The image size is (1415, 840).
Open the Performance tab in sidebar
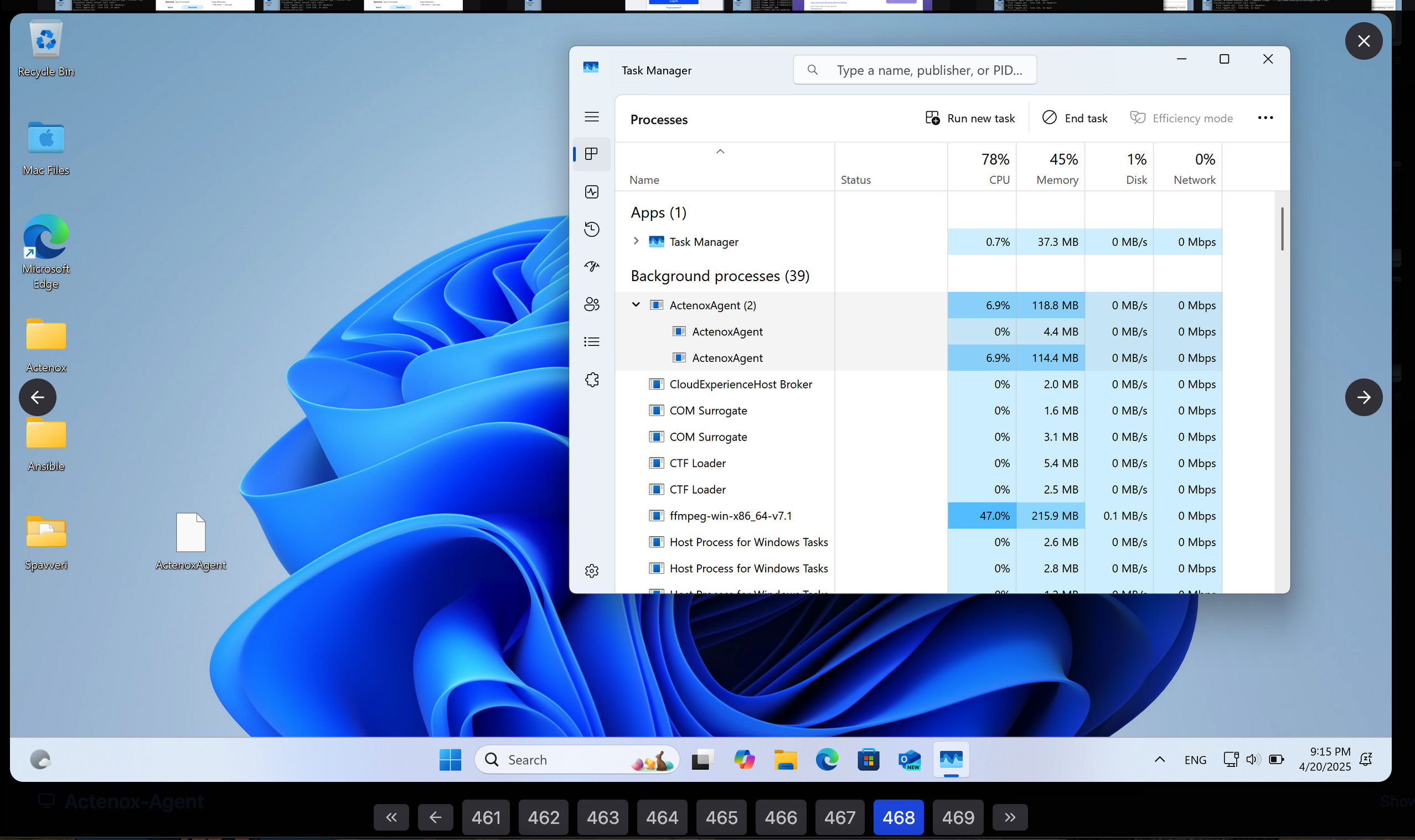pos(592,192)
